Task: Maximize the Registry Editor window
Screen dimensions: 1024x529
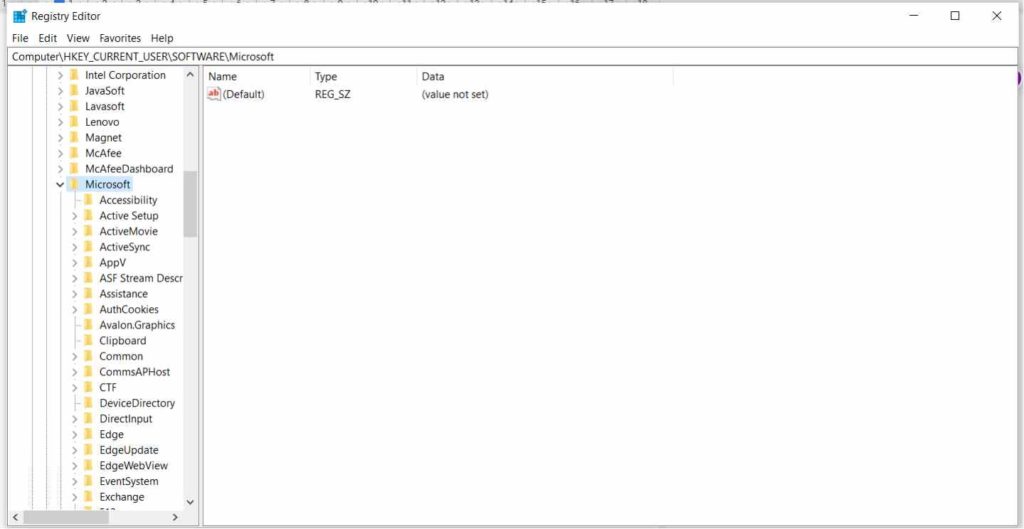Action: click(x=955, y=16)
